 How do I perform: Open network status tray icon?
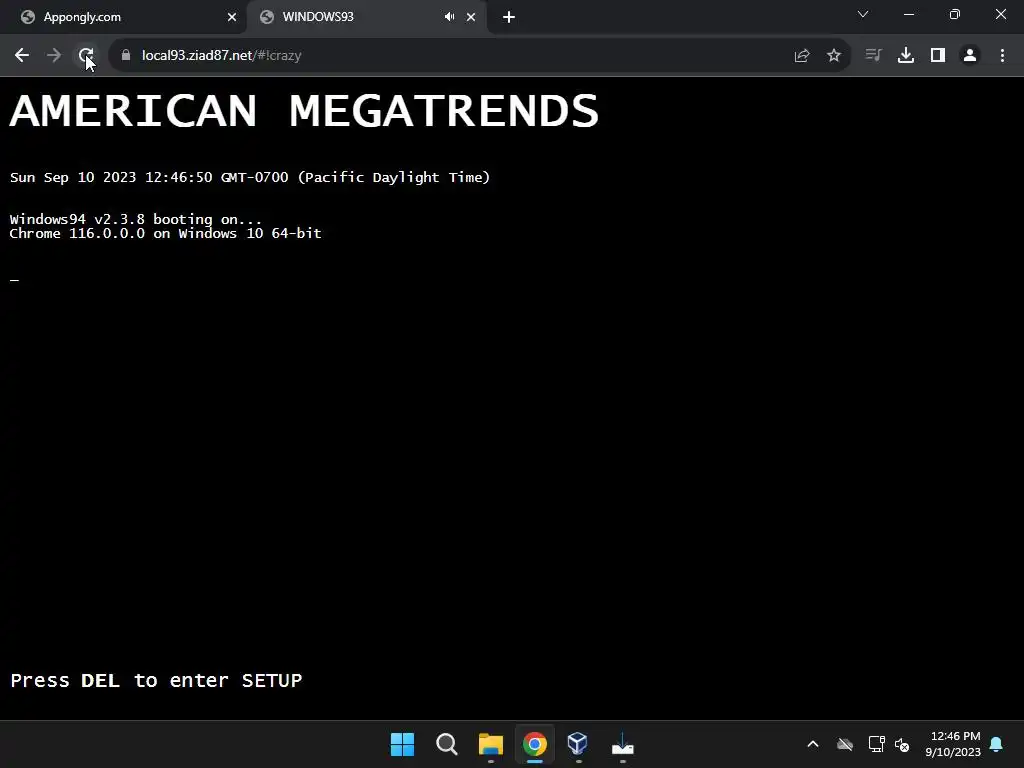[x=876, y=744]
